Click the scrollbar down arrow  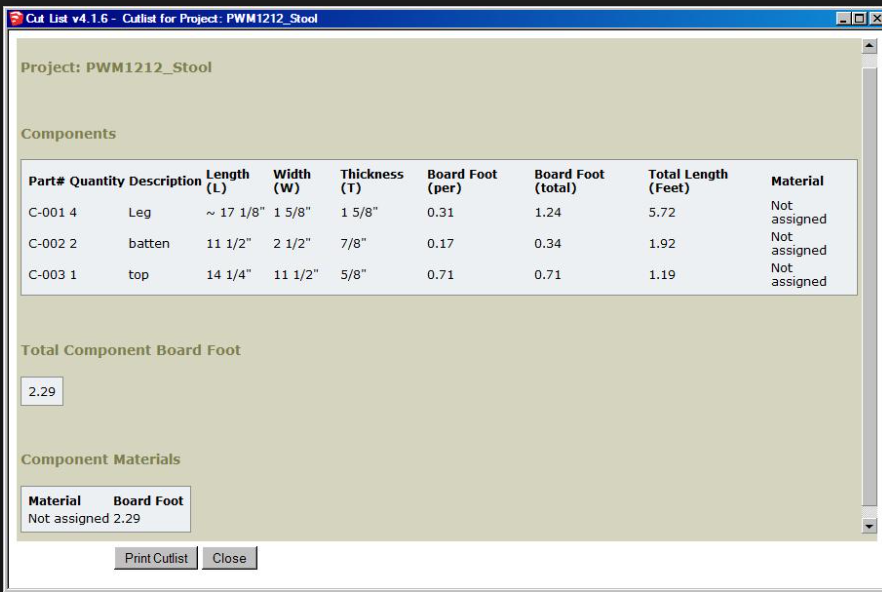(869, 526)
